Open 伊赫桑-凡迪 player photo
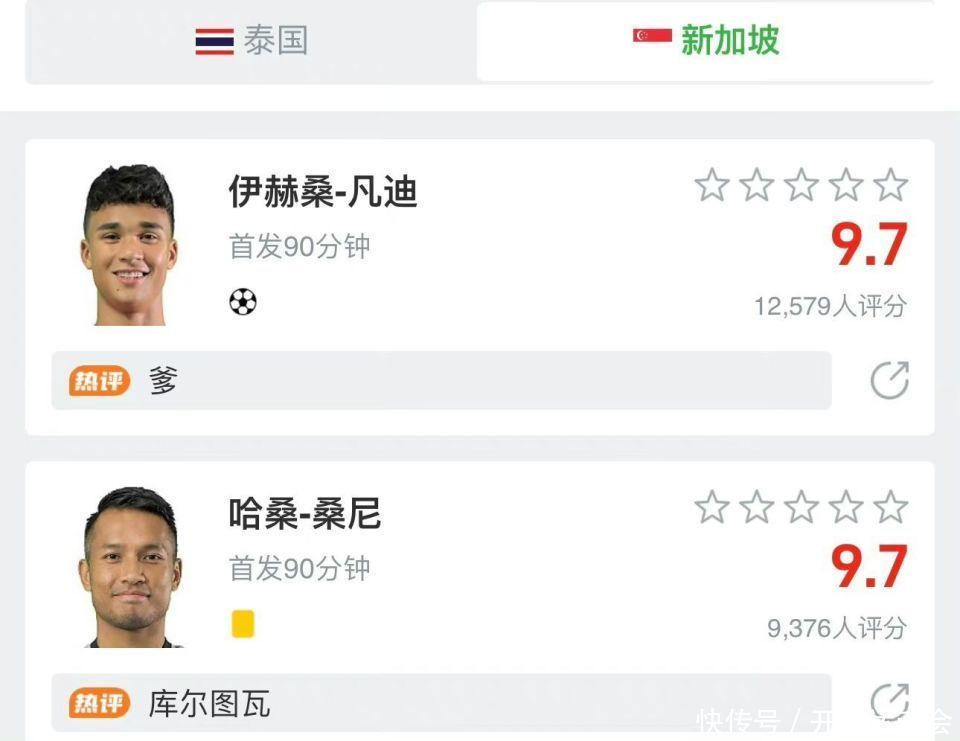 click(129, 245)
